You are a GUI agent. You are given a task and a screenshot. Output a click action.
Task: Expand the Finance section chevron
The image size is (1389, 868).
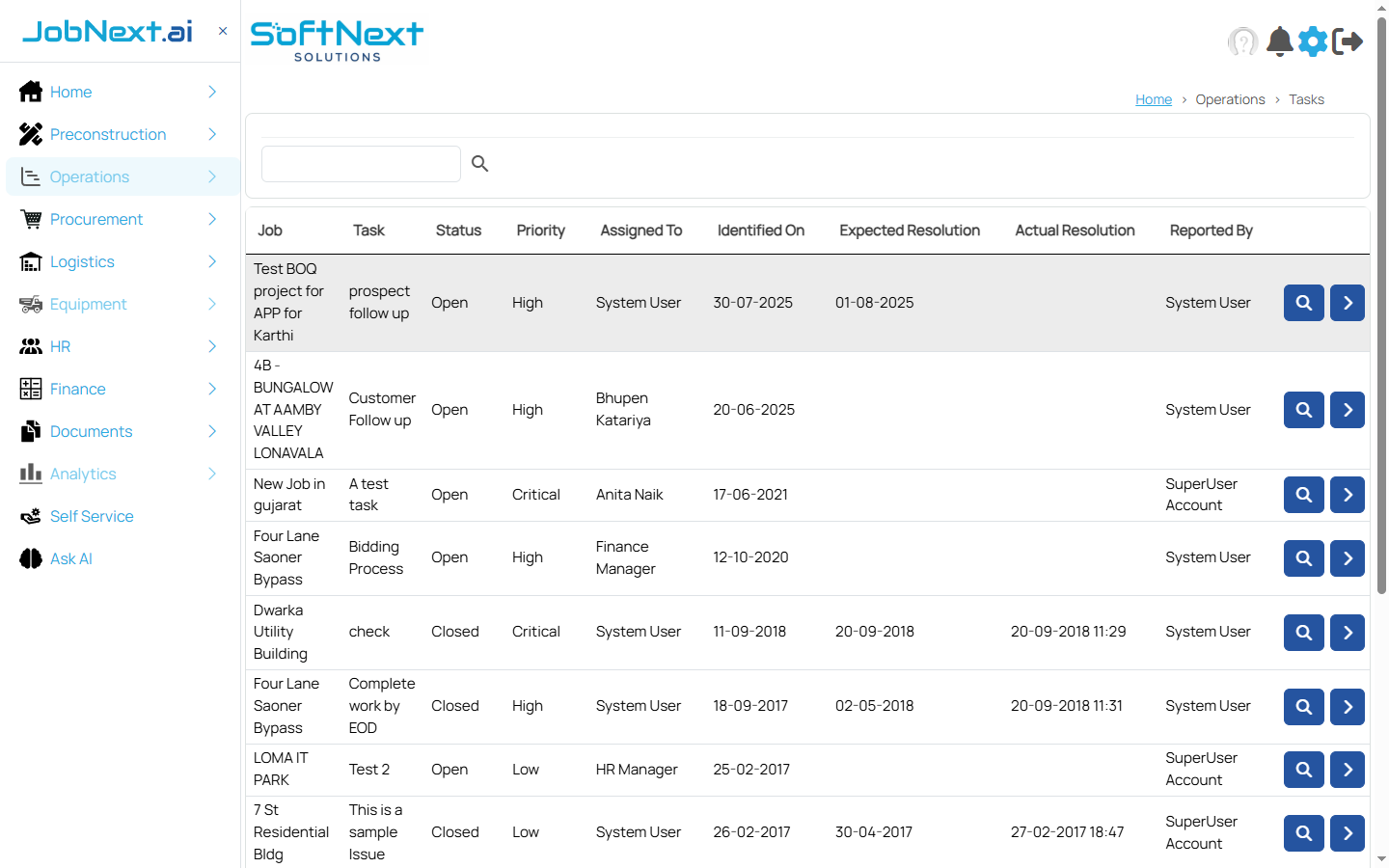[x=212, y=389]
